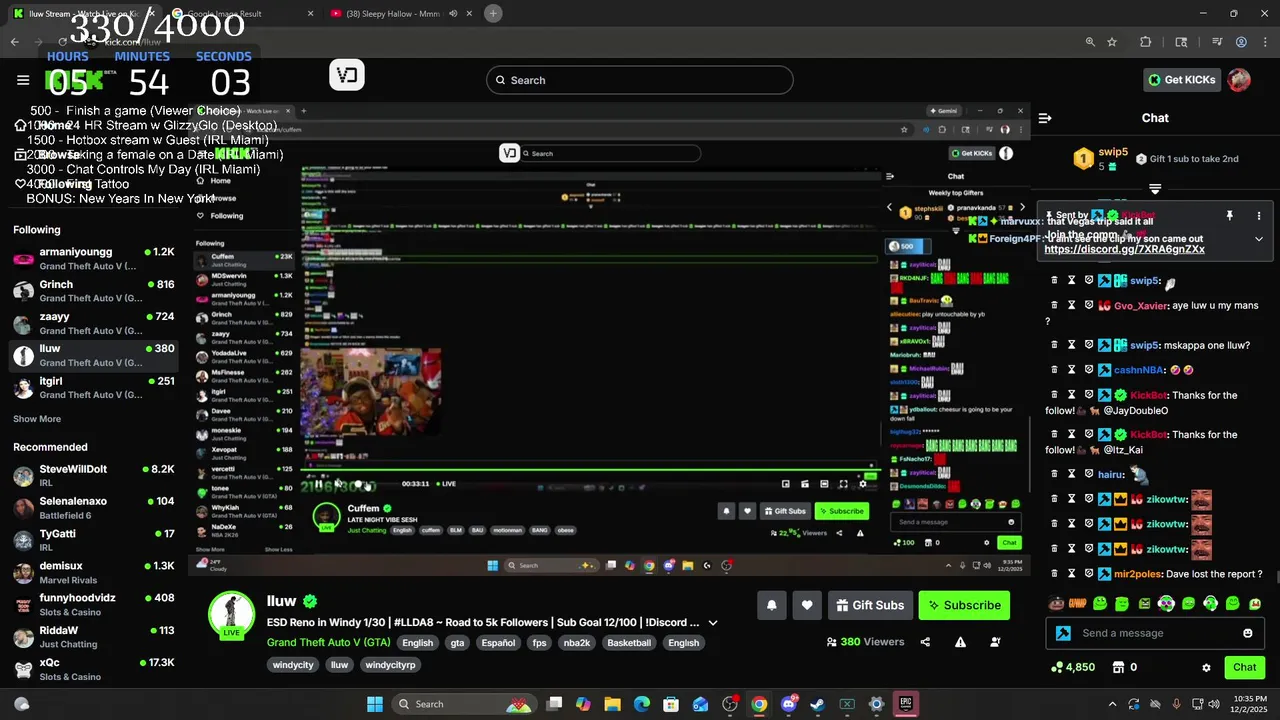Open Selenalenaxo recommended channel
This screenshot has width=1280, height=720.
tap(94, 507)
